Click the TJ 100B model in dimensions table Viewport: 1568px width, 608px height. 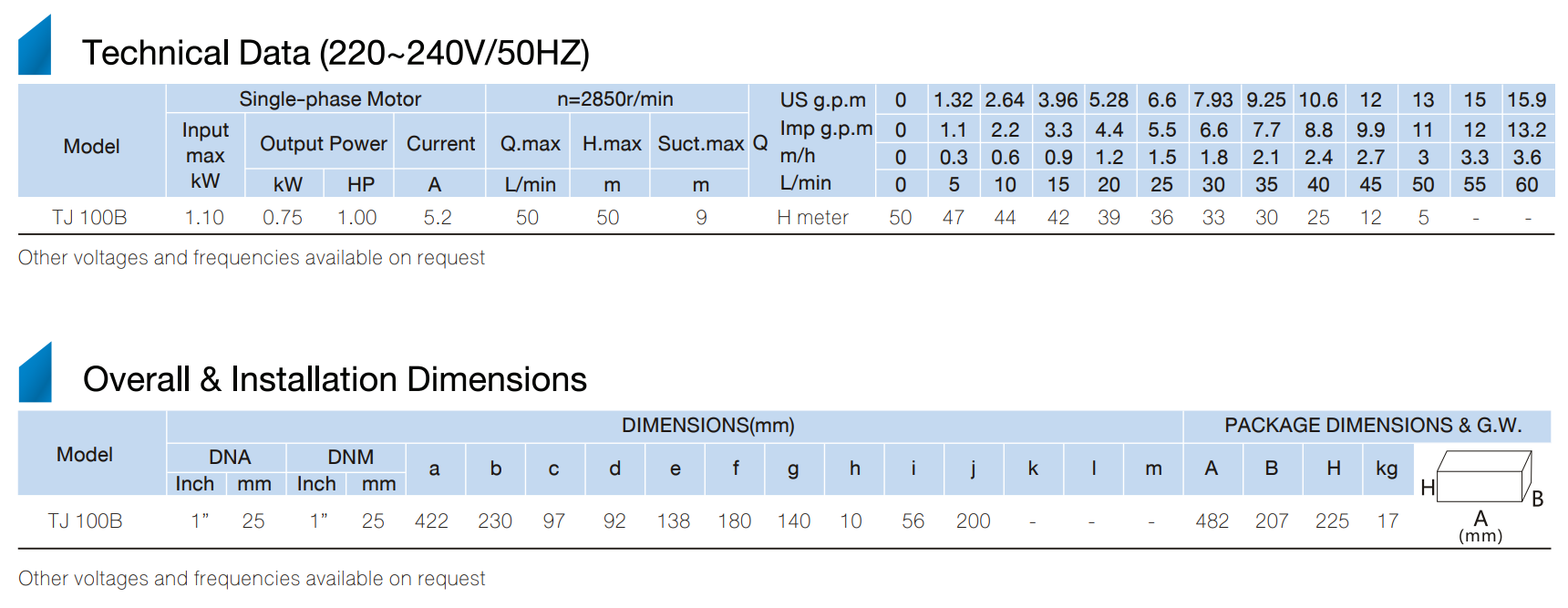pyautogui.click(x=85, y=520)
